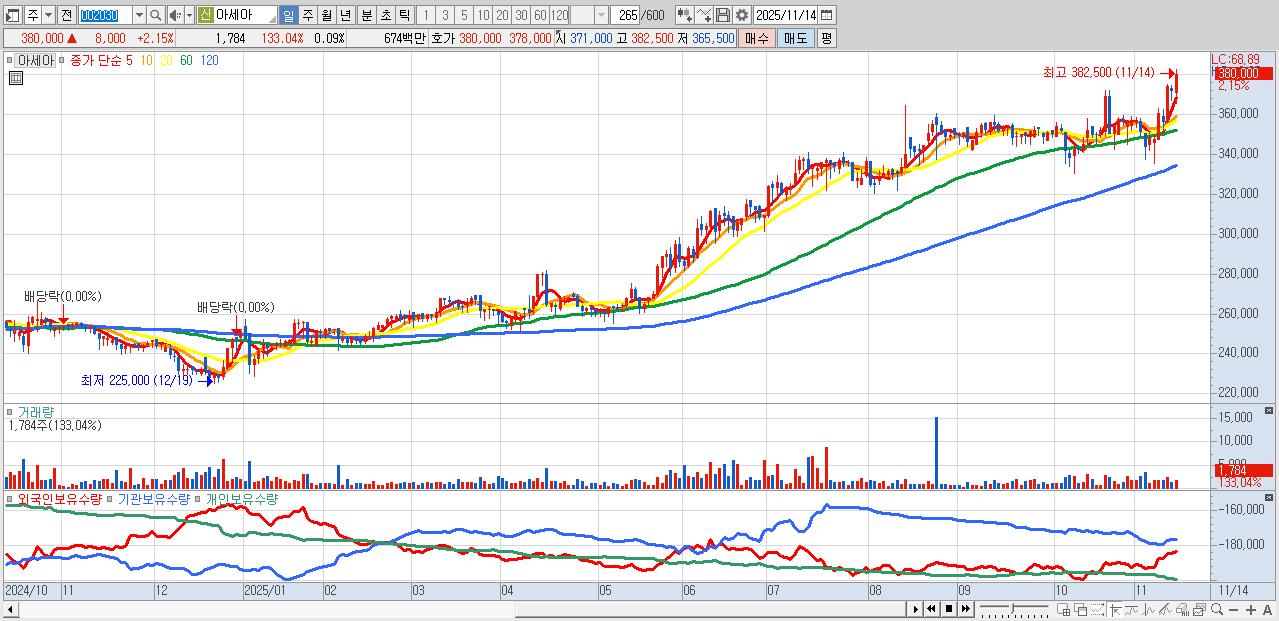Screen dimensions: 1279x621
Task: Click the 기관보유수량 legend label
Action: (154, 498)
